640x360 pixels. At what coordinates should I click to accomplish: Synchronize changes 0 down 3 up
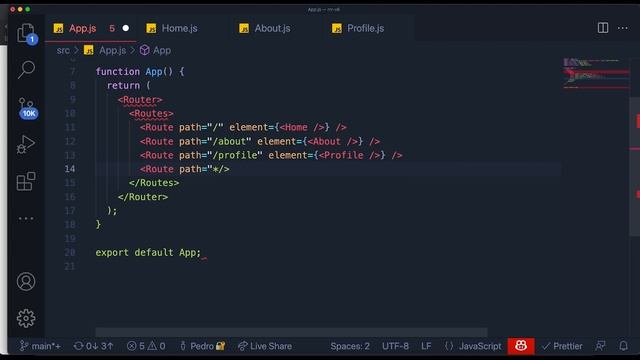[93, 346]
